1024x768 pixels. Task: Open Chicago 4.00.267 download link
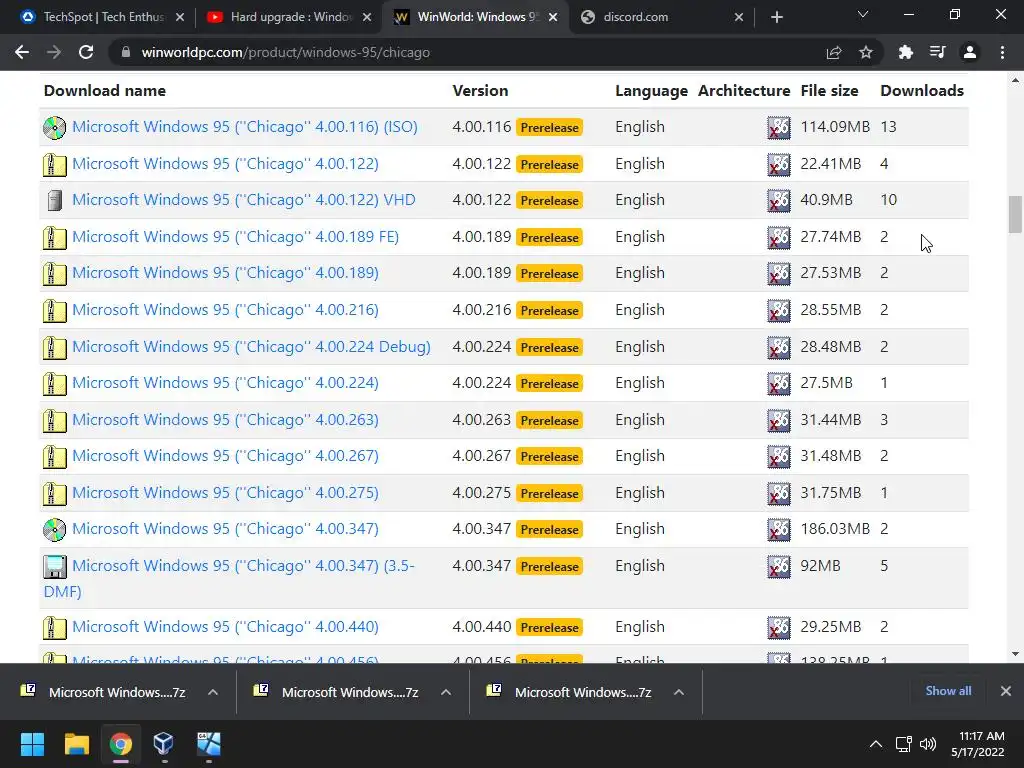click(x=225, y=456)
